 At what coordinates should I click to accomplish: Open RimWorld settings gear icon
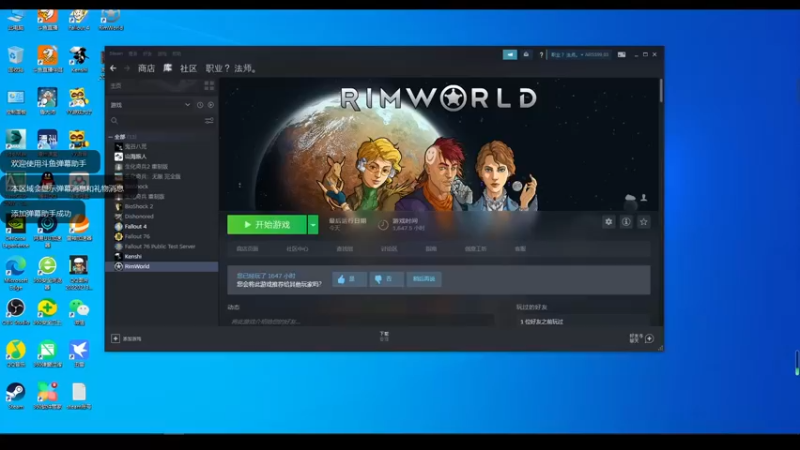point(609,222)
